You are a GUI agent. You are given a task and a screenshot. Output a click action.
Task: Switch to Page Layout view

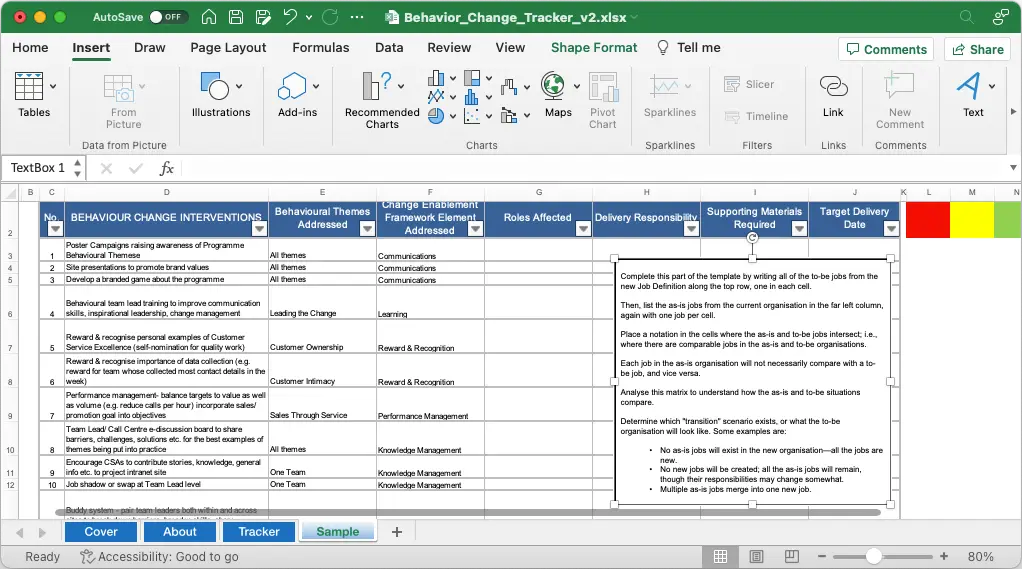click(756, 557)
